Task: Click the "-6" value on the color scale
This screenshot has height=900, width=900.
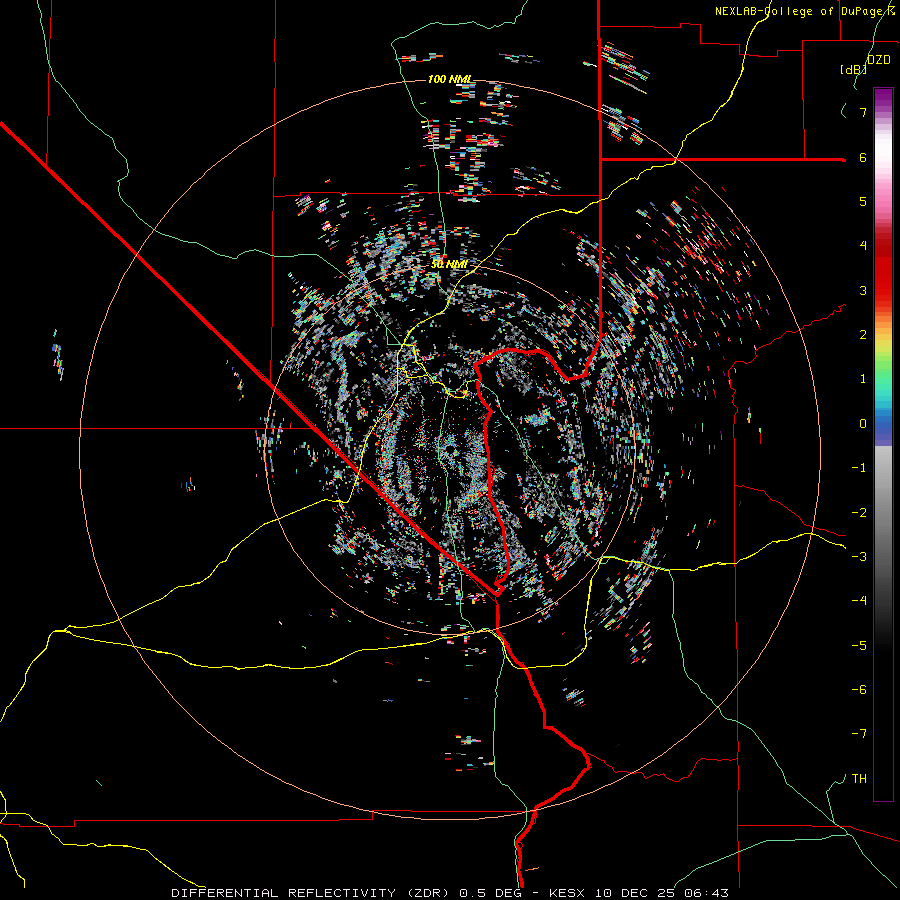Action: click(x=859, y=690)
